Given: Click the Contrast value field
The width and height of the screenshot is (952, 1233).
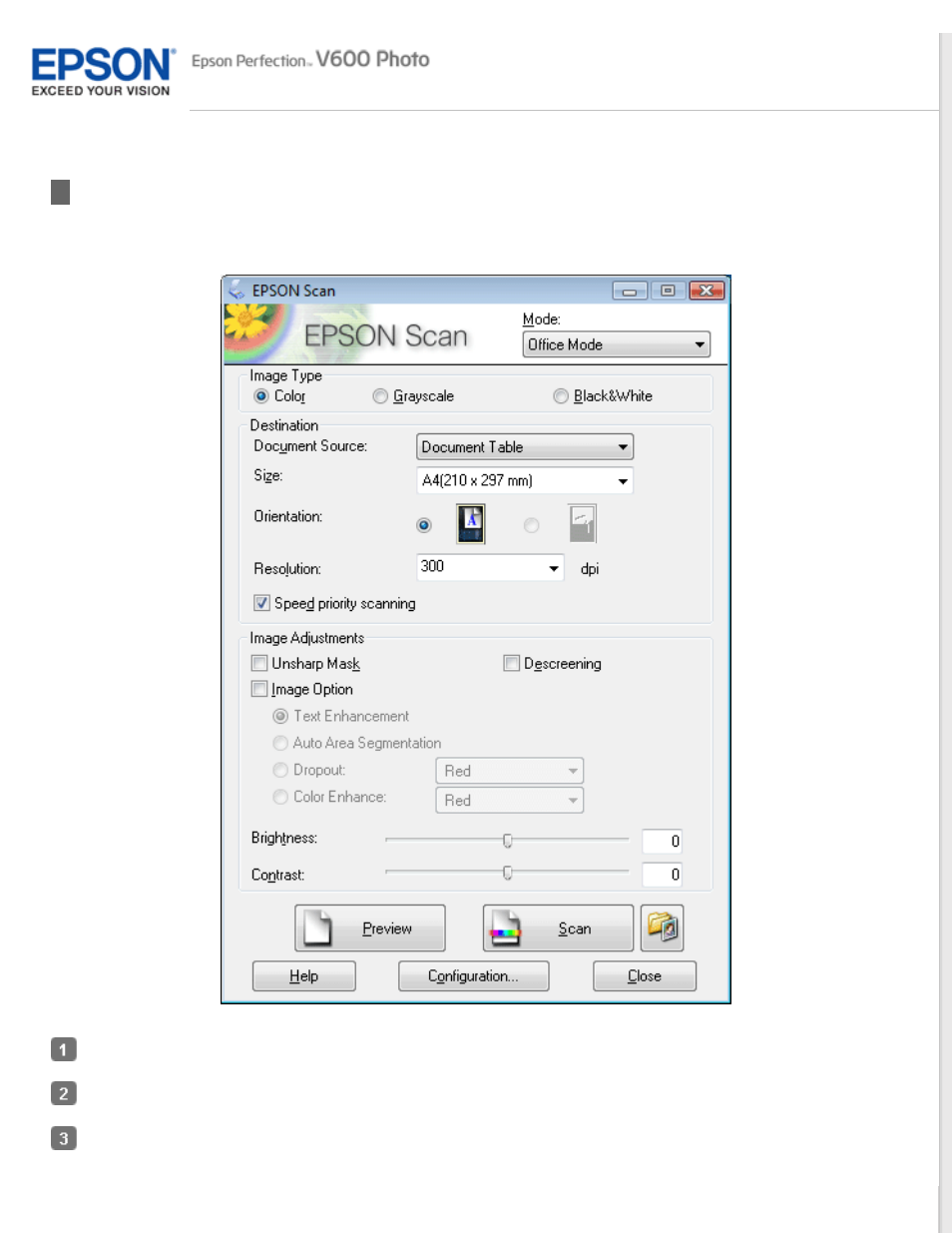Looking at the screenshot, I should pyautogui.click(x=662, y=875).
